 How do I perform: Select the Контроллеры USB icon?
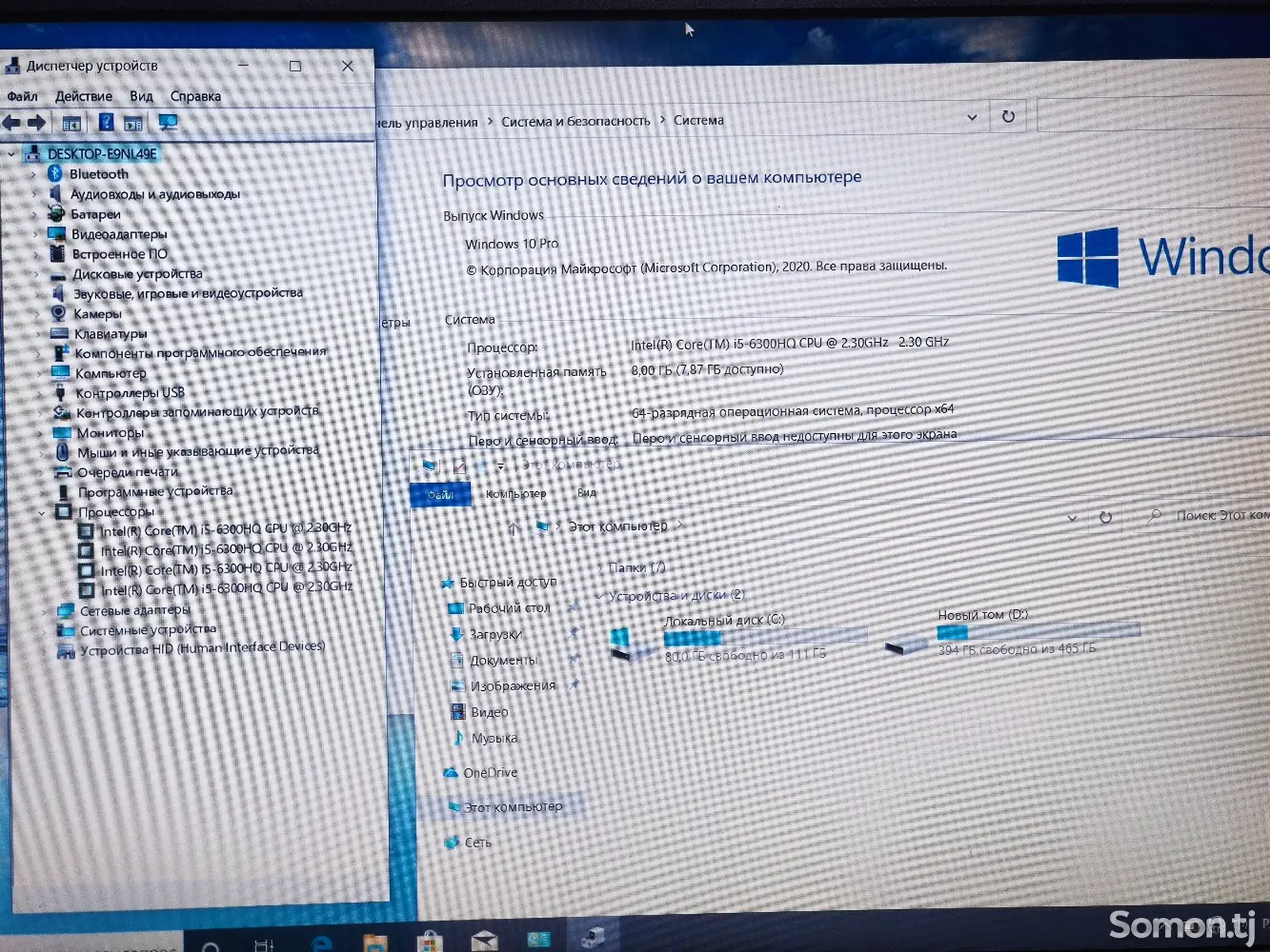click(x=60, y=393)
